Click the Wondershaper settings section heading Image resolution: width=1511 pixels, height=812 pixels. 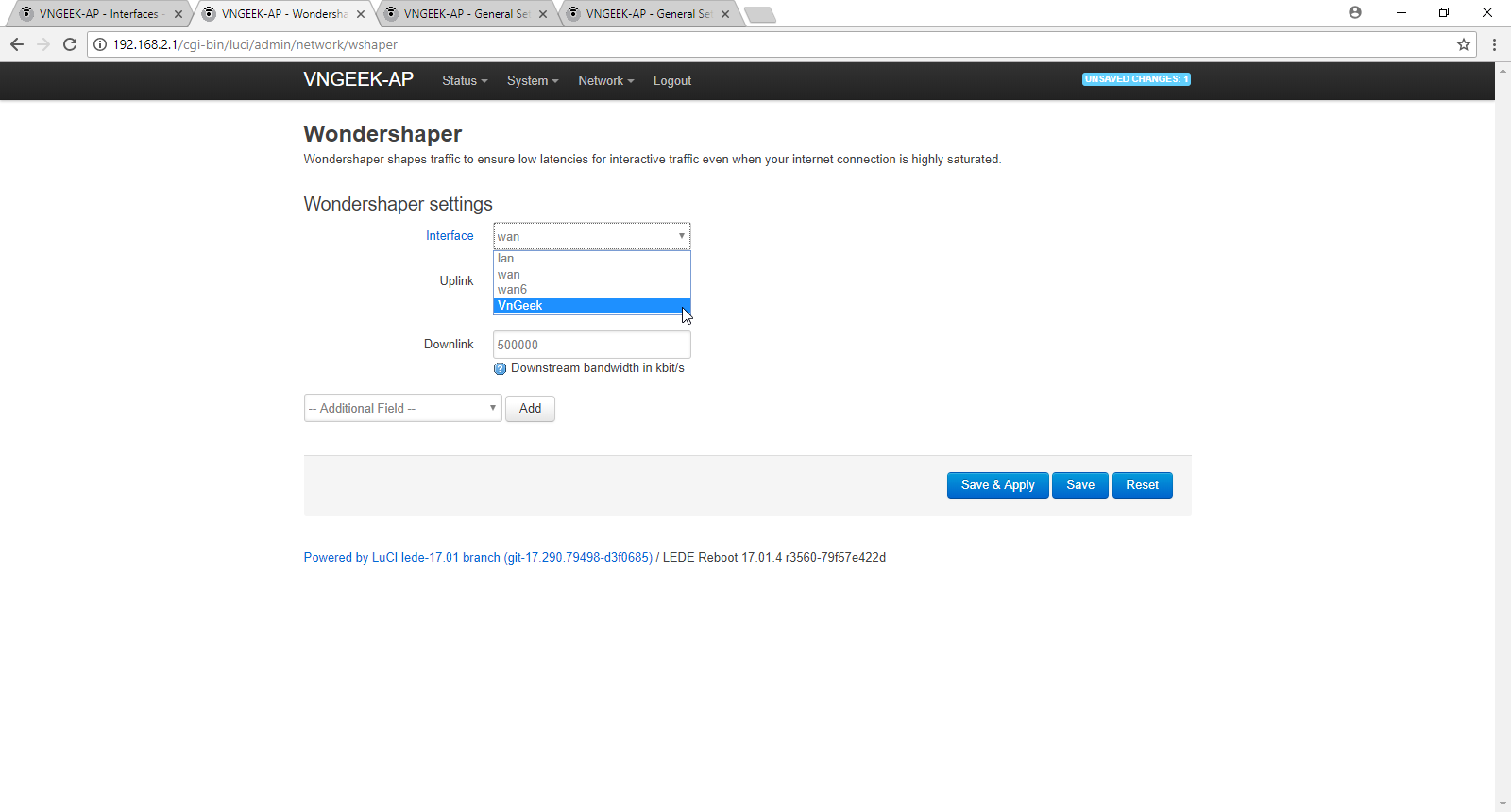coord(399,204)
